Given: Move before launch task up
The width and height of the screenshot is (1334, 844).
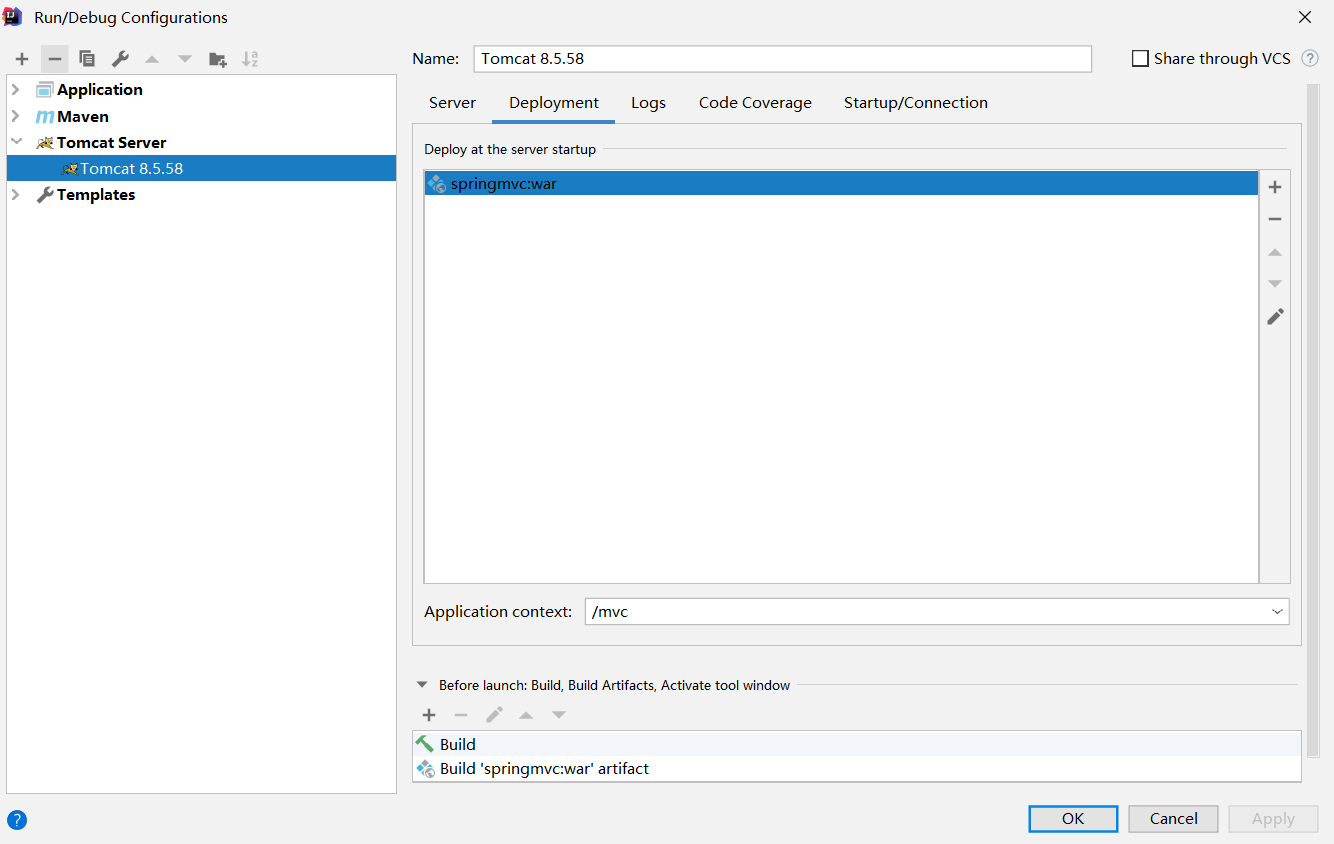Looking at the screenshot, I should pos(526,715).
